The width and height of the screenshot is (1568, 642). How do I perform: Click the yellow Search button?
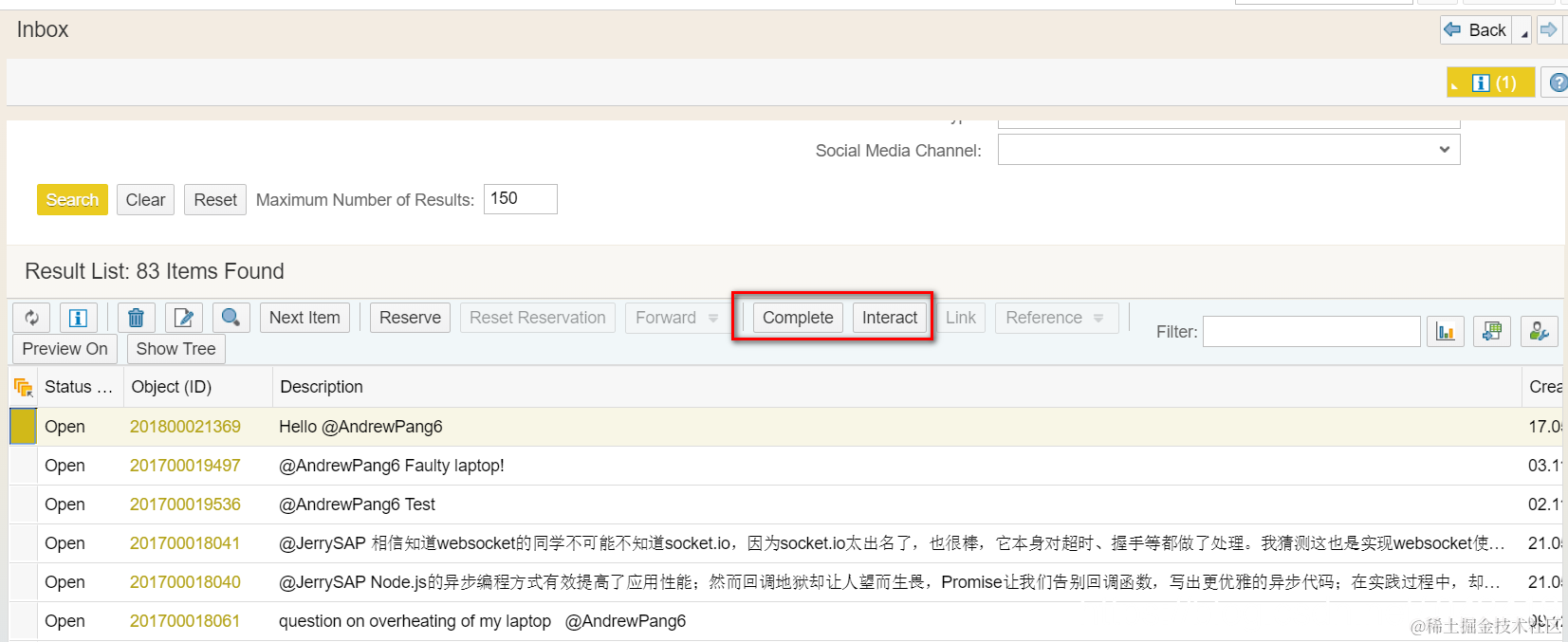click(x=72, y=200)
